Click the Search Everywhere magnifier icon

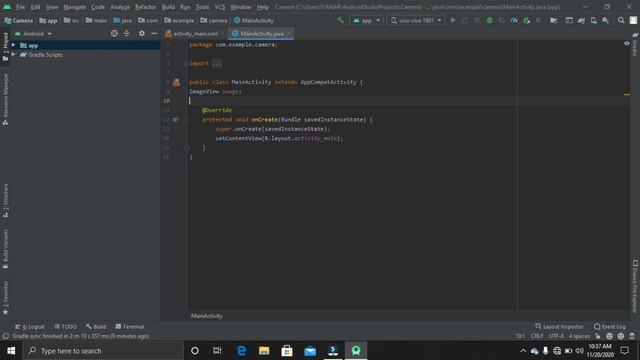tap(621, 20)
